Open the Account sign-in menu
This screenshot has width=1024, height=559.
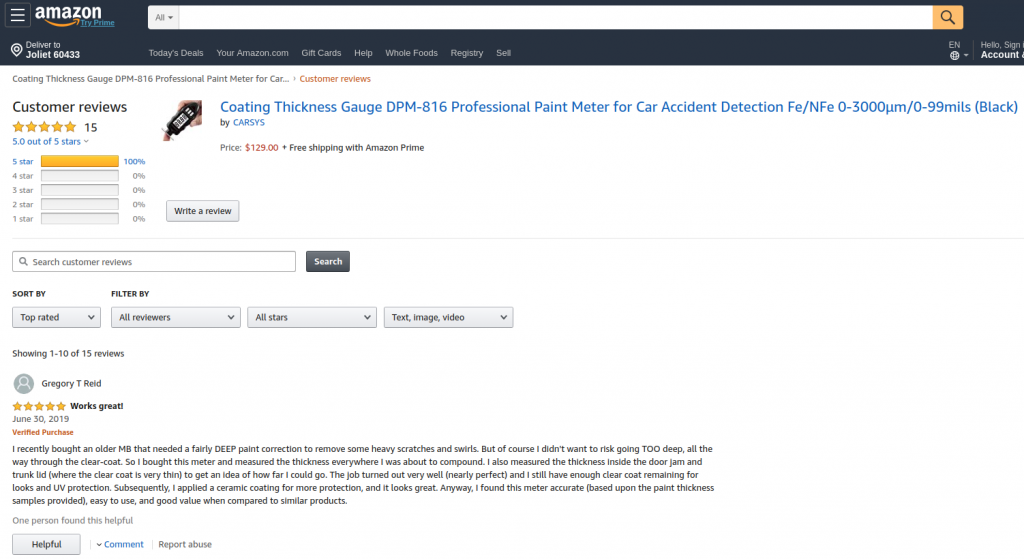pos(1002,50)
